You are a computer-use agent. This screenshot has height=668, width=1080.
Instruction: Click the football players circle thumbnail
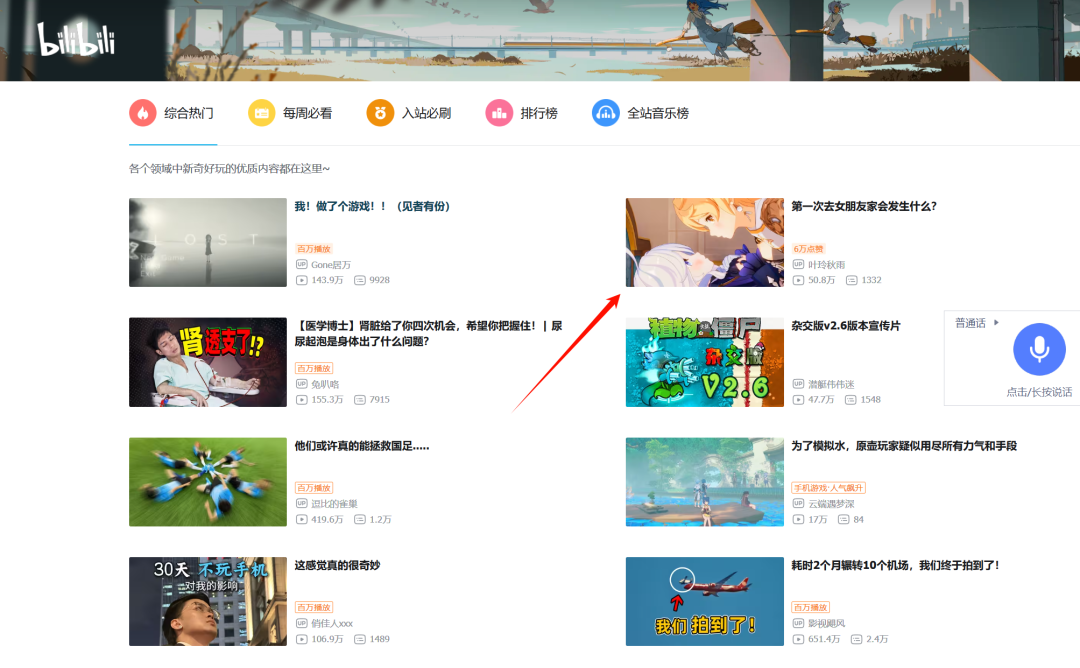[208, 482]
